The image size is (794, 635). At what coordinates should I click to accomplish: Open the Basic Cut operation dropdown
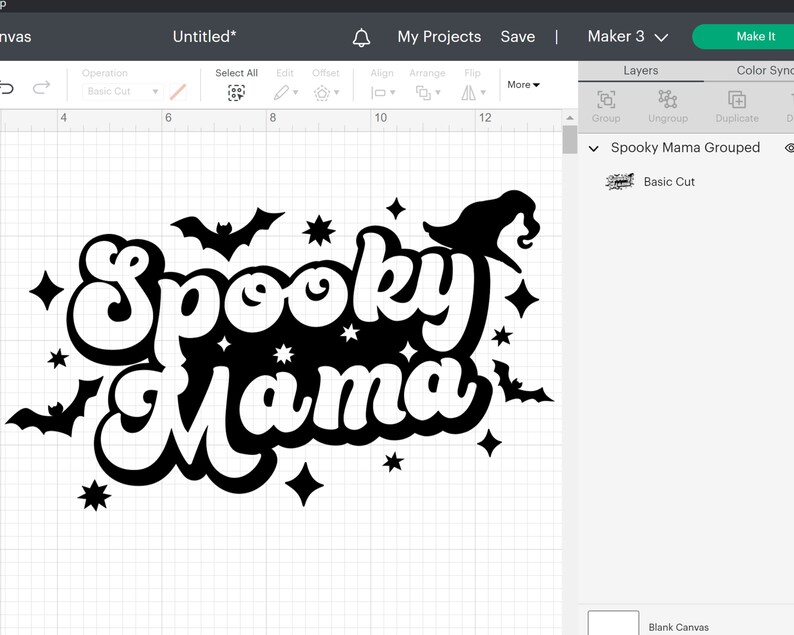click(x=122, y=92)
